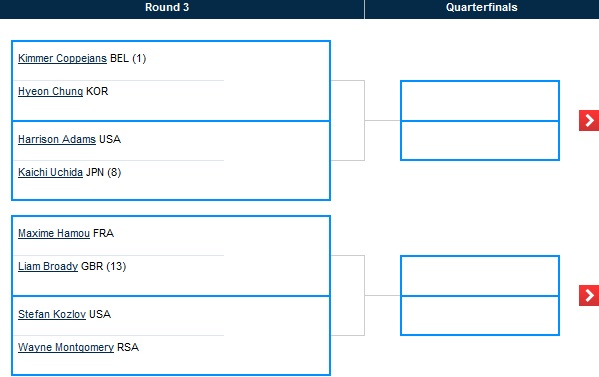Open Hyeon Chung player link
This screenshot has height=377, width=599.
click(x=50, y=92)
